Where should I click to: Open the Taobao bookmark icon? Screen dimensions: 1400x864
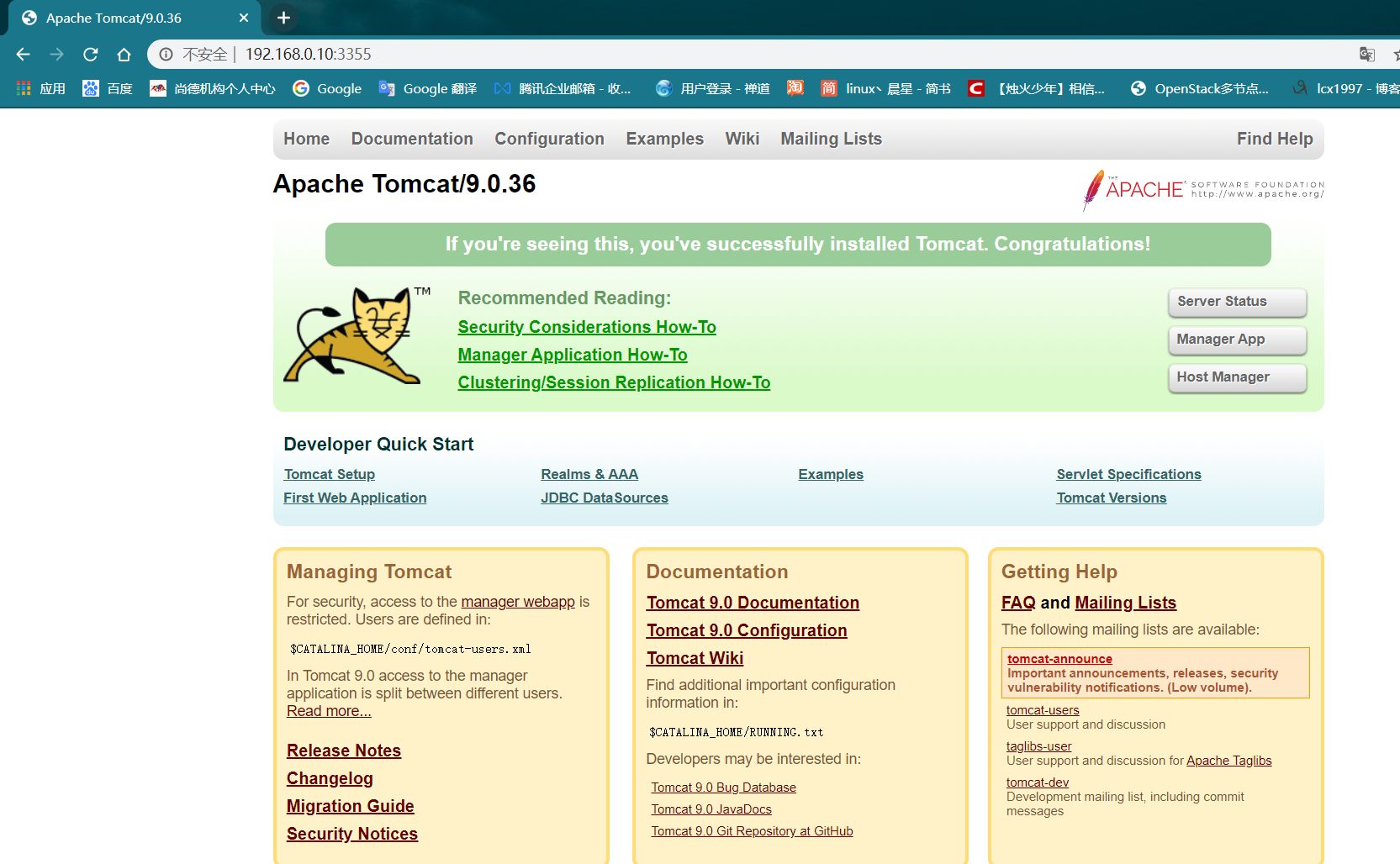pos(795,88)
